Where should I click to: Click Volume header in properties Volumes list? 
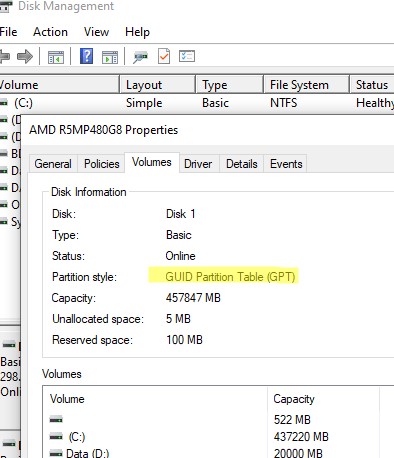pyautogui.click(x=155, y=399)
